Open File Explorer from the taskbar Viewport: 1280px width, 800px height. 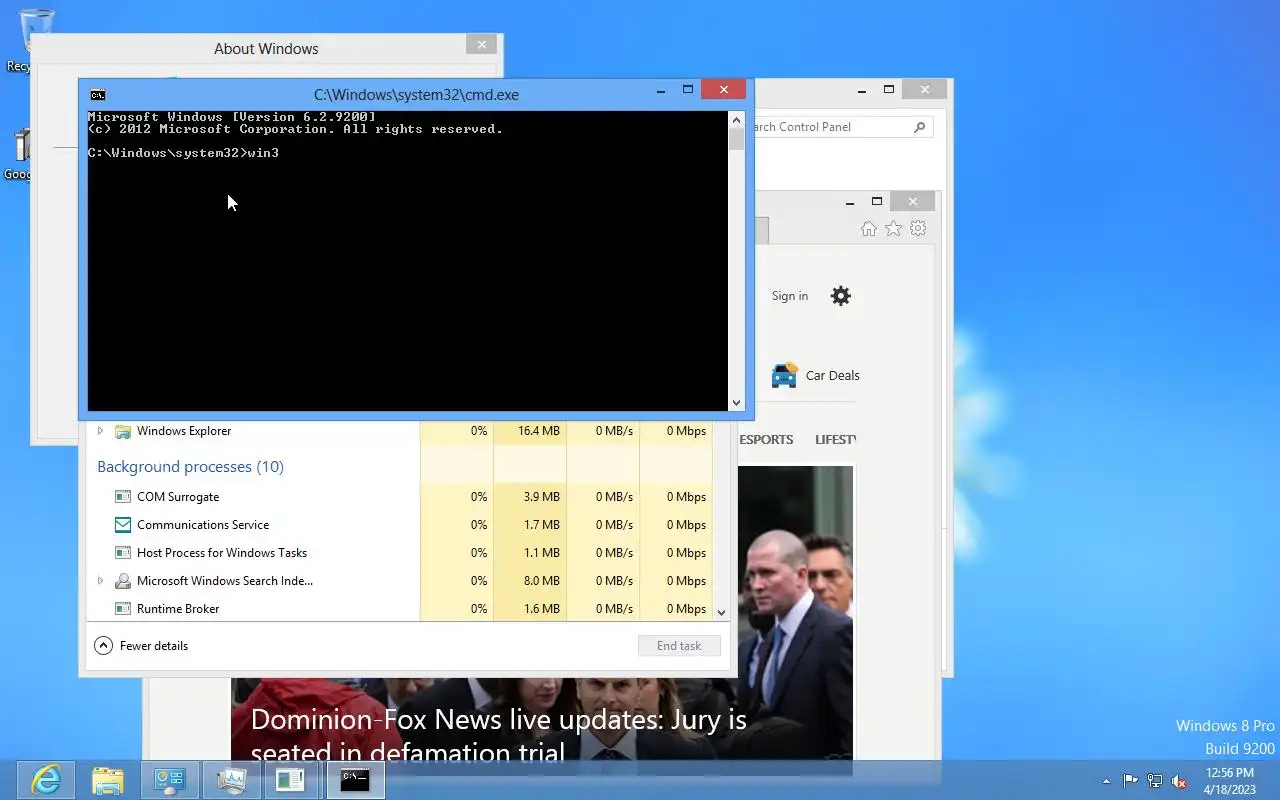(108, 779)
